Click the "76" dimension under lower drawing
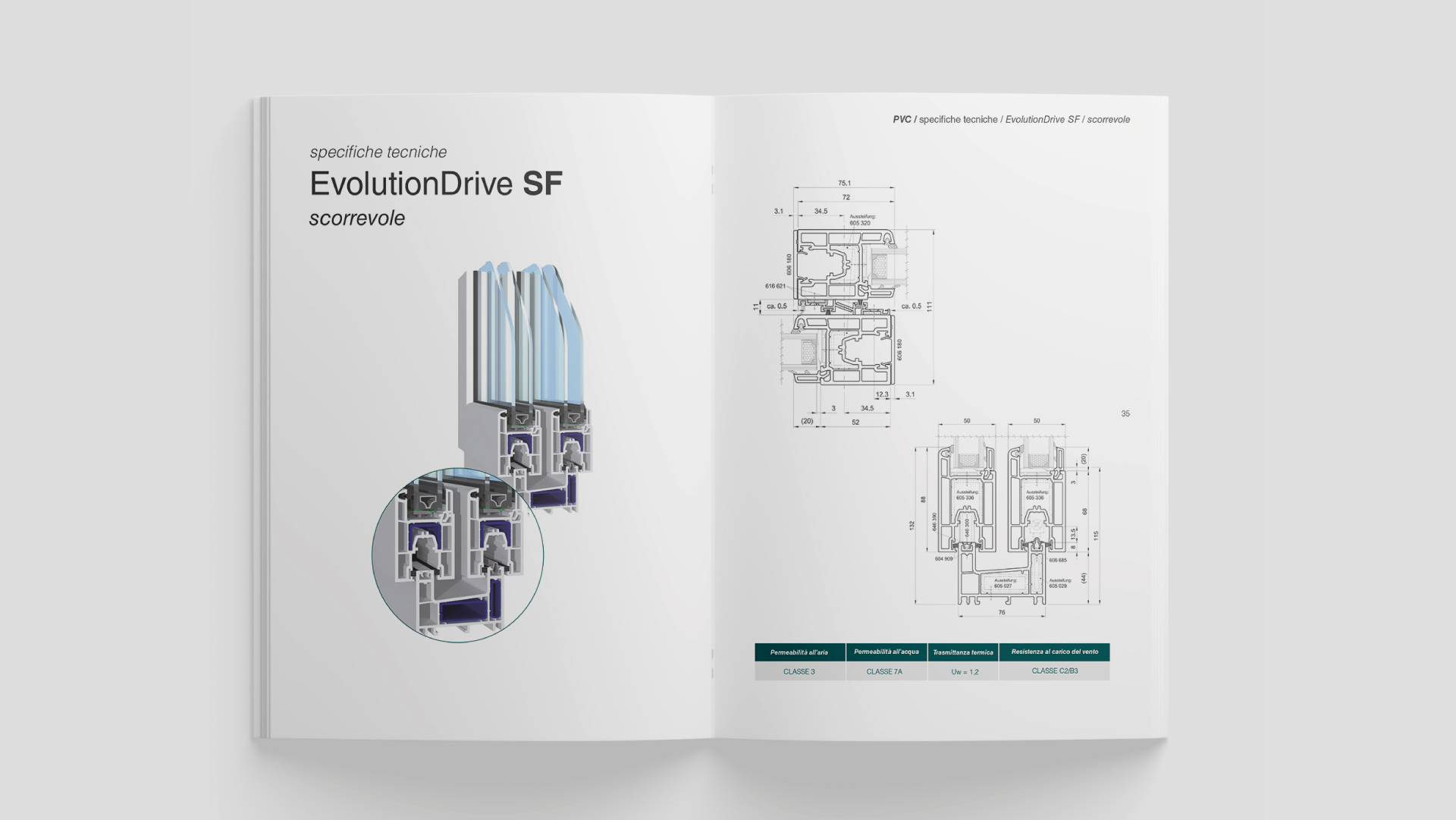The image size is (1456, 820). coord(1002,612)
